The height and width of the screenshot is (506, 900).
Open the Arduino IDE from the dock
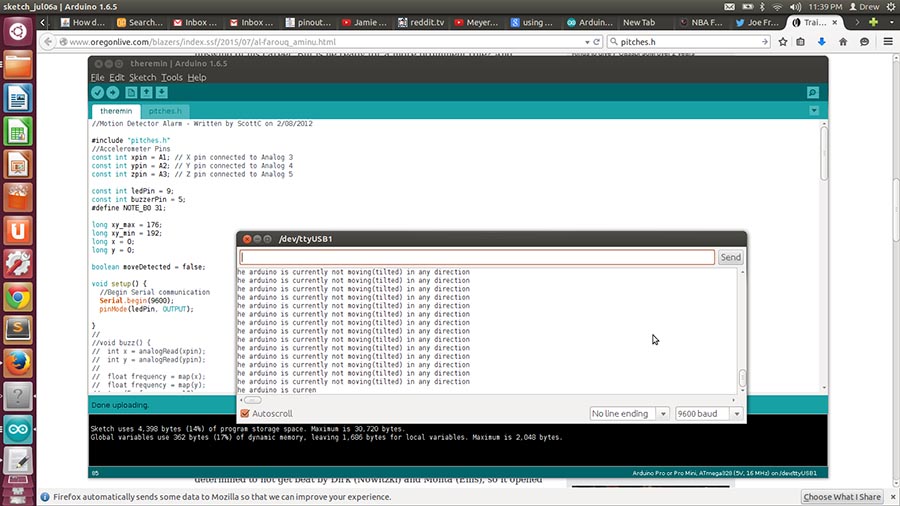coord(18,429)
